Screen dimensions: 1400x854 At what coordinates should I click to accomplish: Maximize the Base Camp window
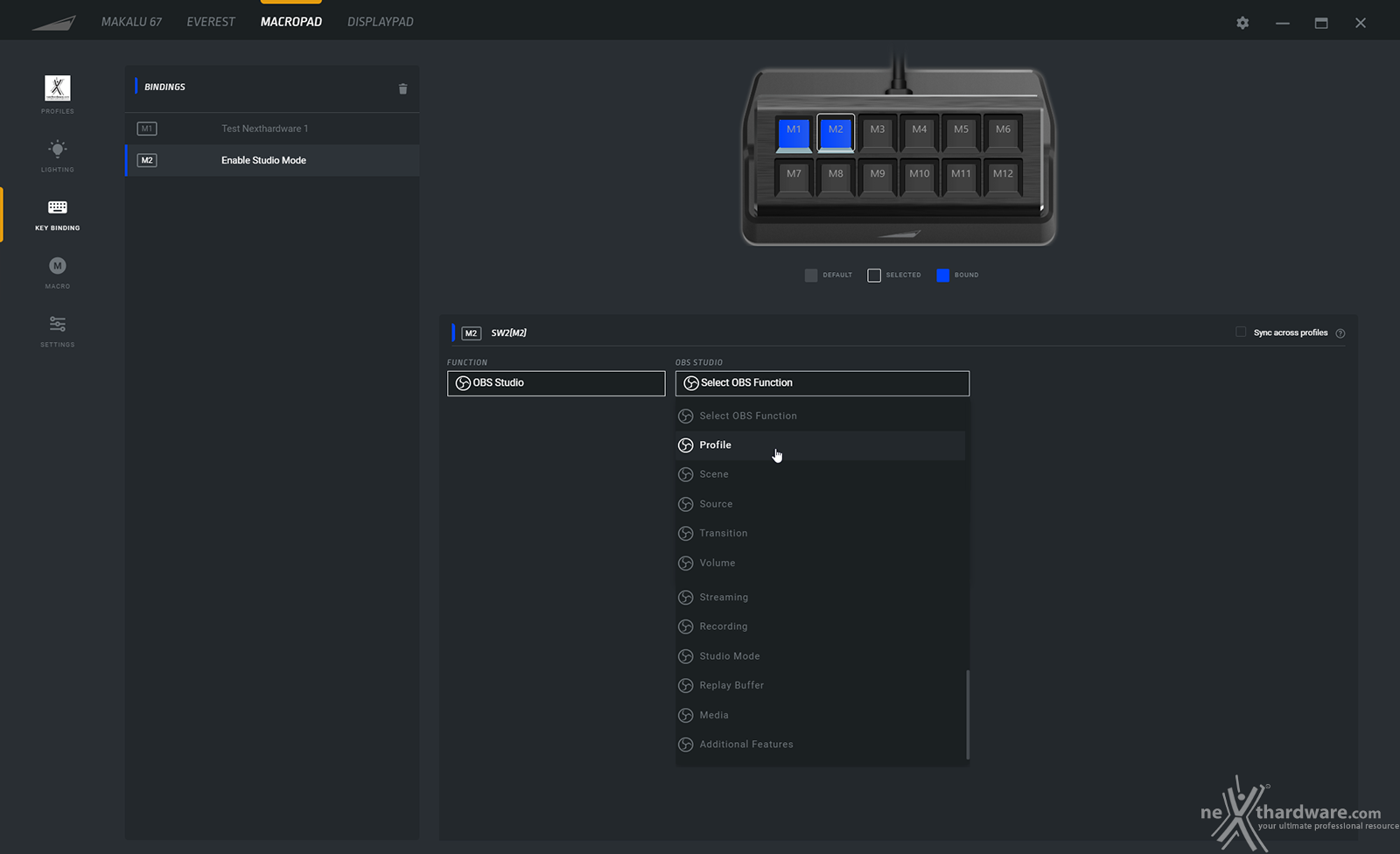click(x=1321, y=23)
